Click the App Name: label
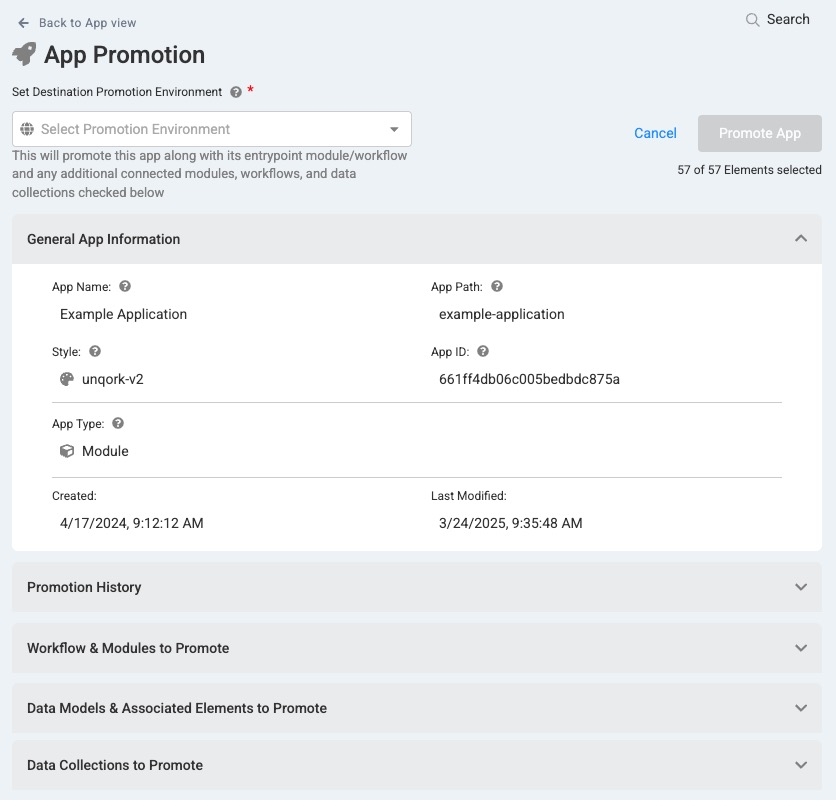Image resolution: width=836 pixels, height=806 pixels. point(82,287)
